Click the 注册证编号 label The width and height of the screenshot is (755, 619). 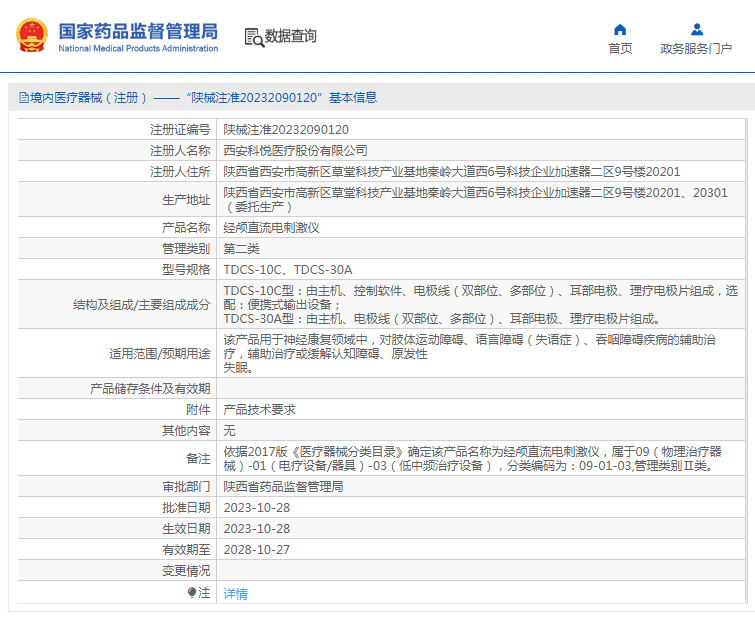pos(180,129)
